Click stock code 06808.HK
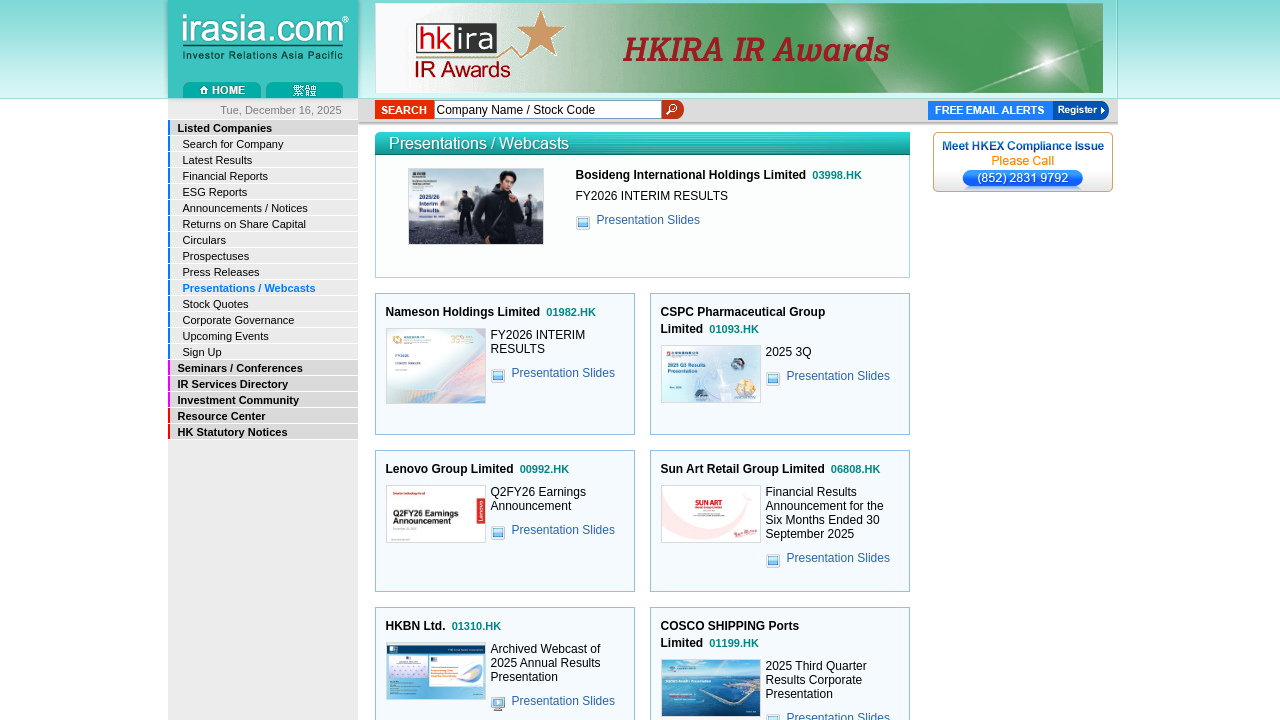This screenshot has width=1280, height=720. pos(856,469)
